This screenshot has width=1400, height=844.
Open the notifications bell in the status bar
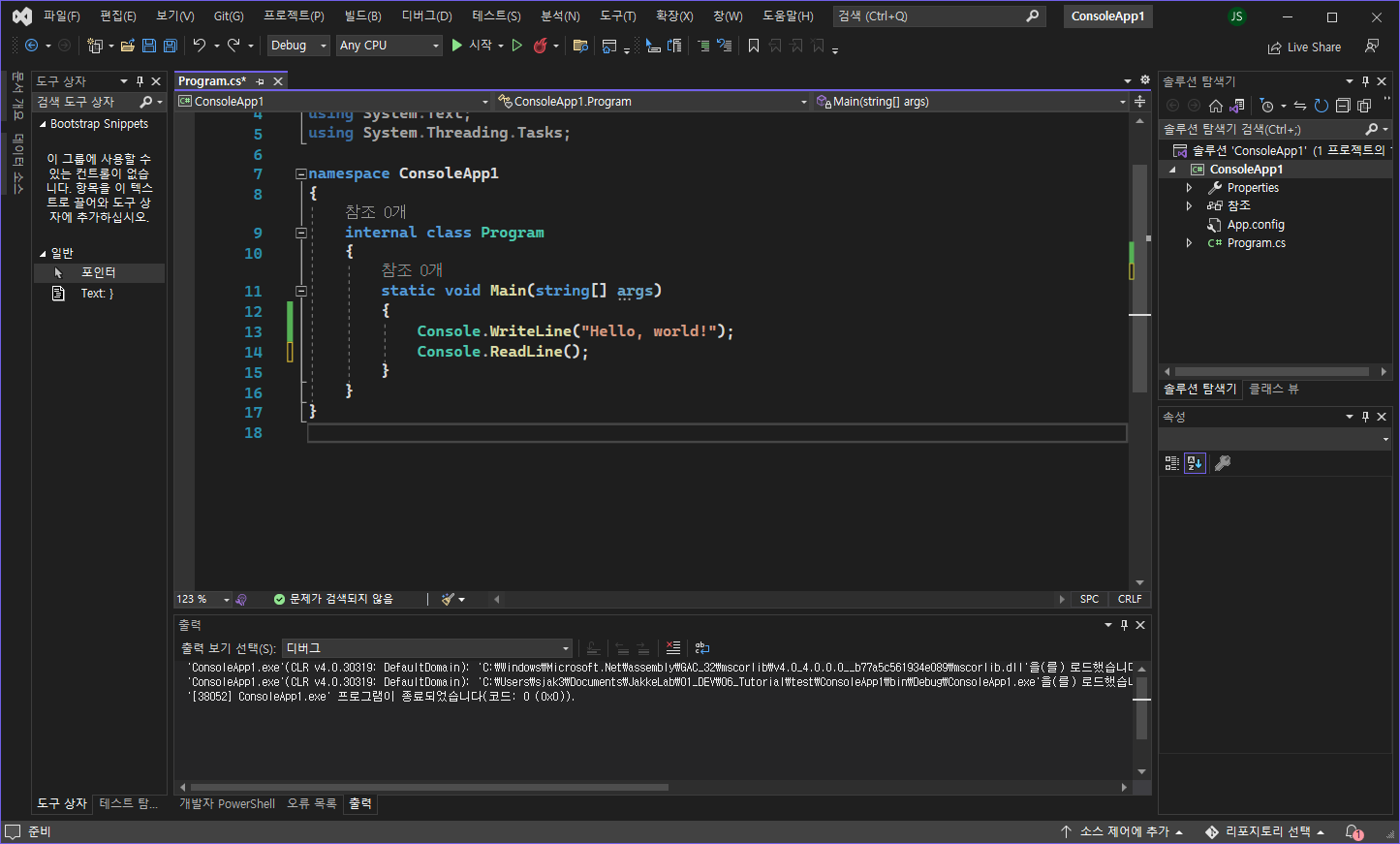1353,831
